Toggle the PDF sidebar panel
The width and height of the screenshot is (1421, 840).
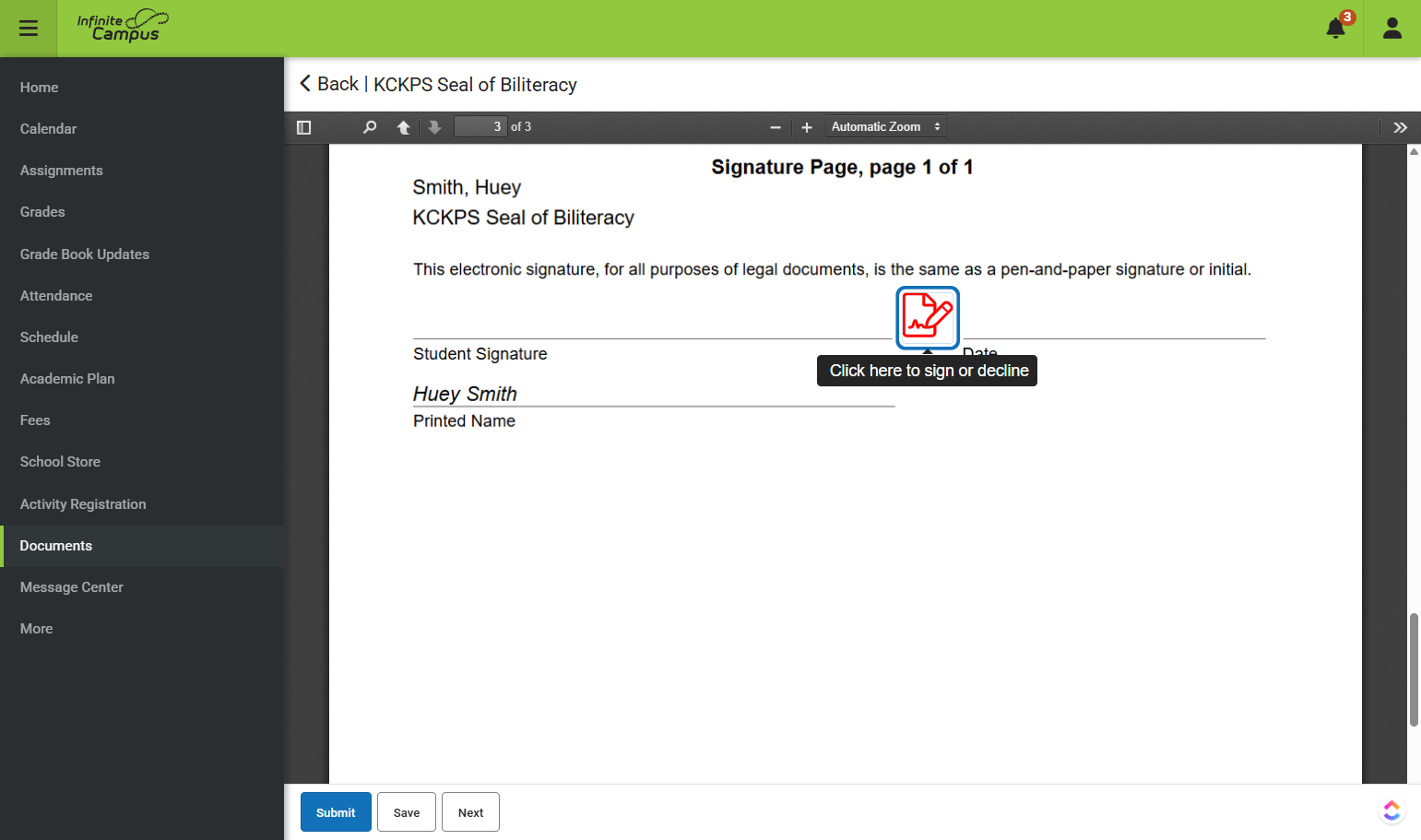[304, 127]
